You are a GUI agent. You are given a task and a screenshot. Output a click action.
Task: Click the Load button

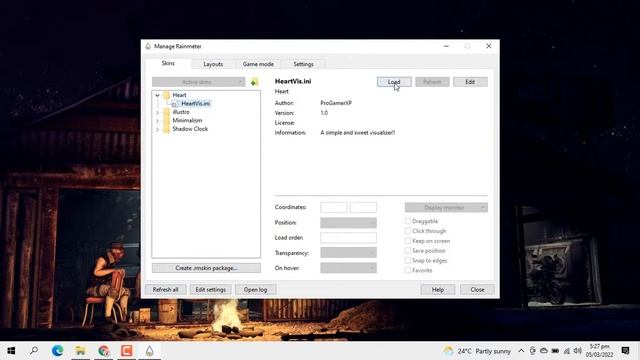point(394,82)
